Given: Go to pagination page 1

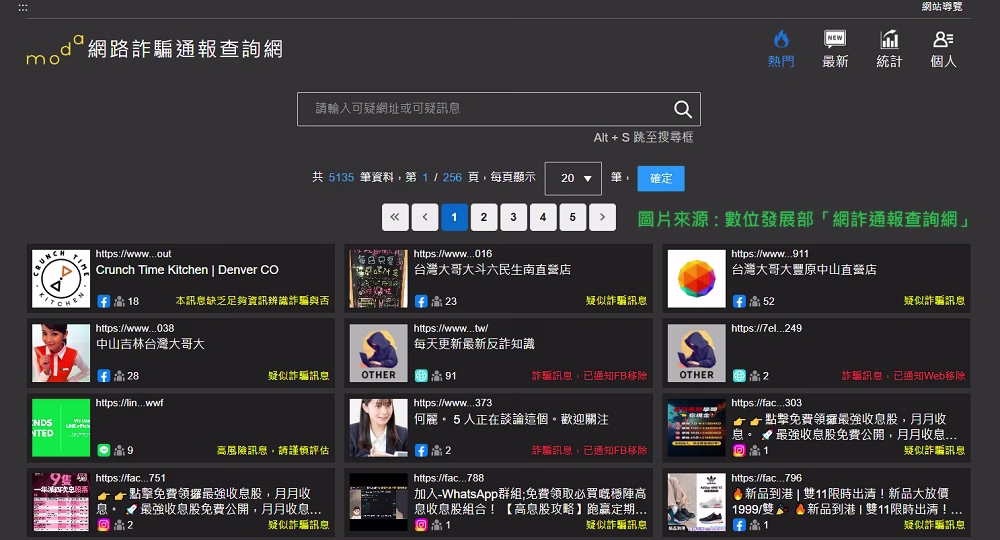Looking at the screenshot, I should 454,217.
